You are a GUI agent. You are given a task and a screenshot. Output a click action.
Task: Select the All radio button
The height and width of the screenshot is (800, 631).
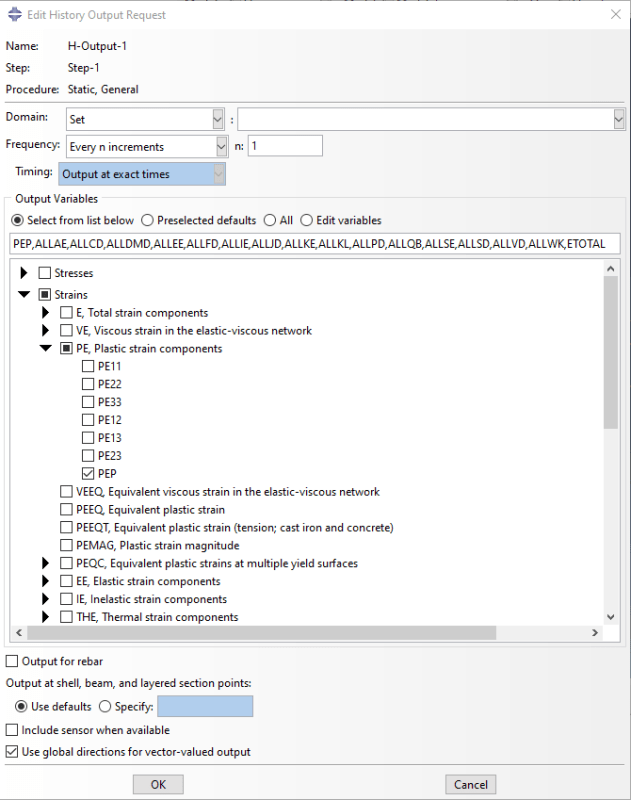click(x=270, y=220)
